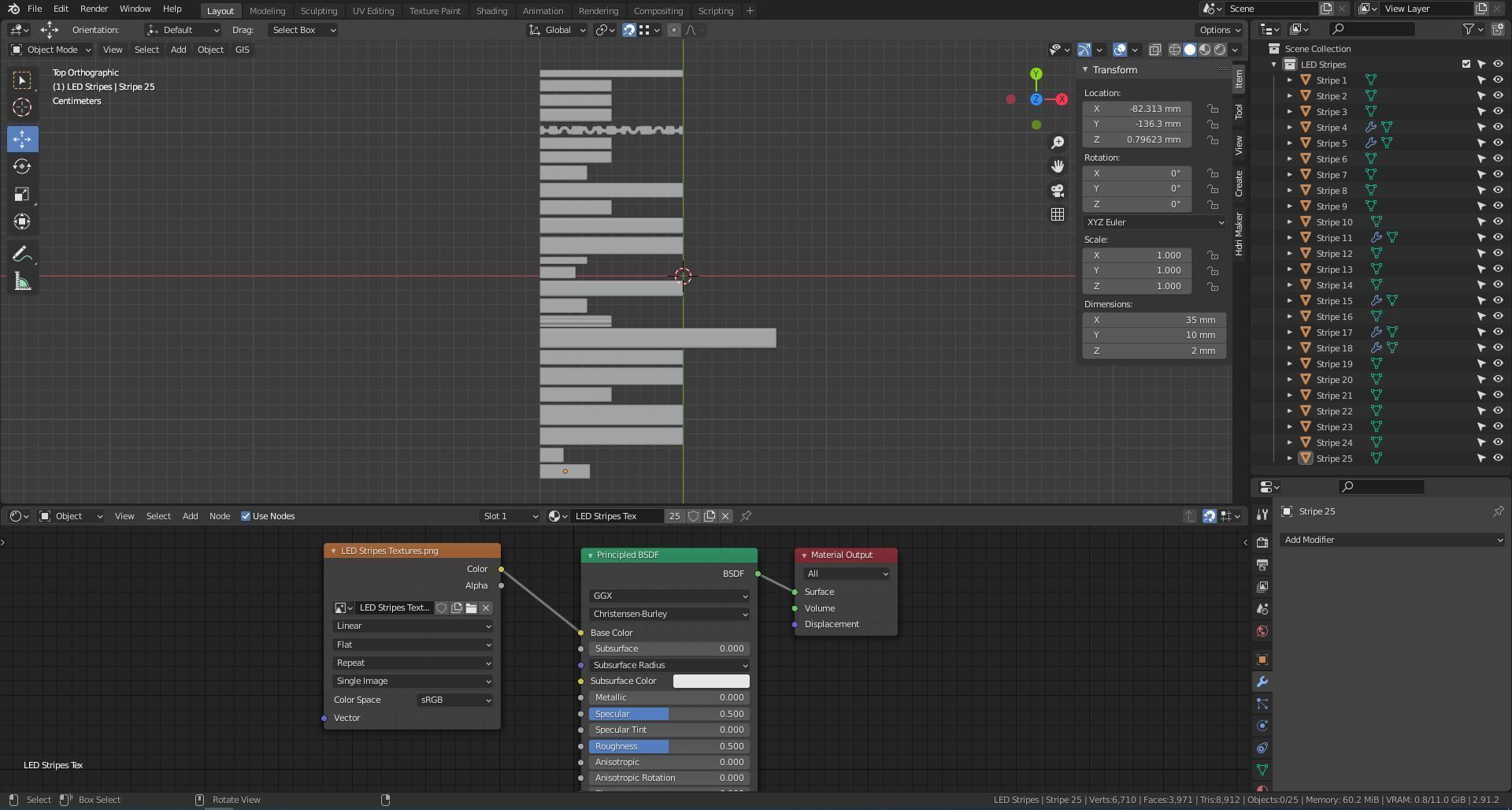The width and height of the screenshot is (1512, 810).
Task: Pin the LED Stripes Tex node tree
Action: pos(746,516)
